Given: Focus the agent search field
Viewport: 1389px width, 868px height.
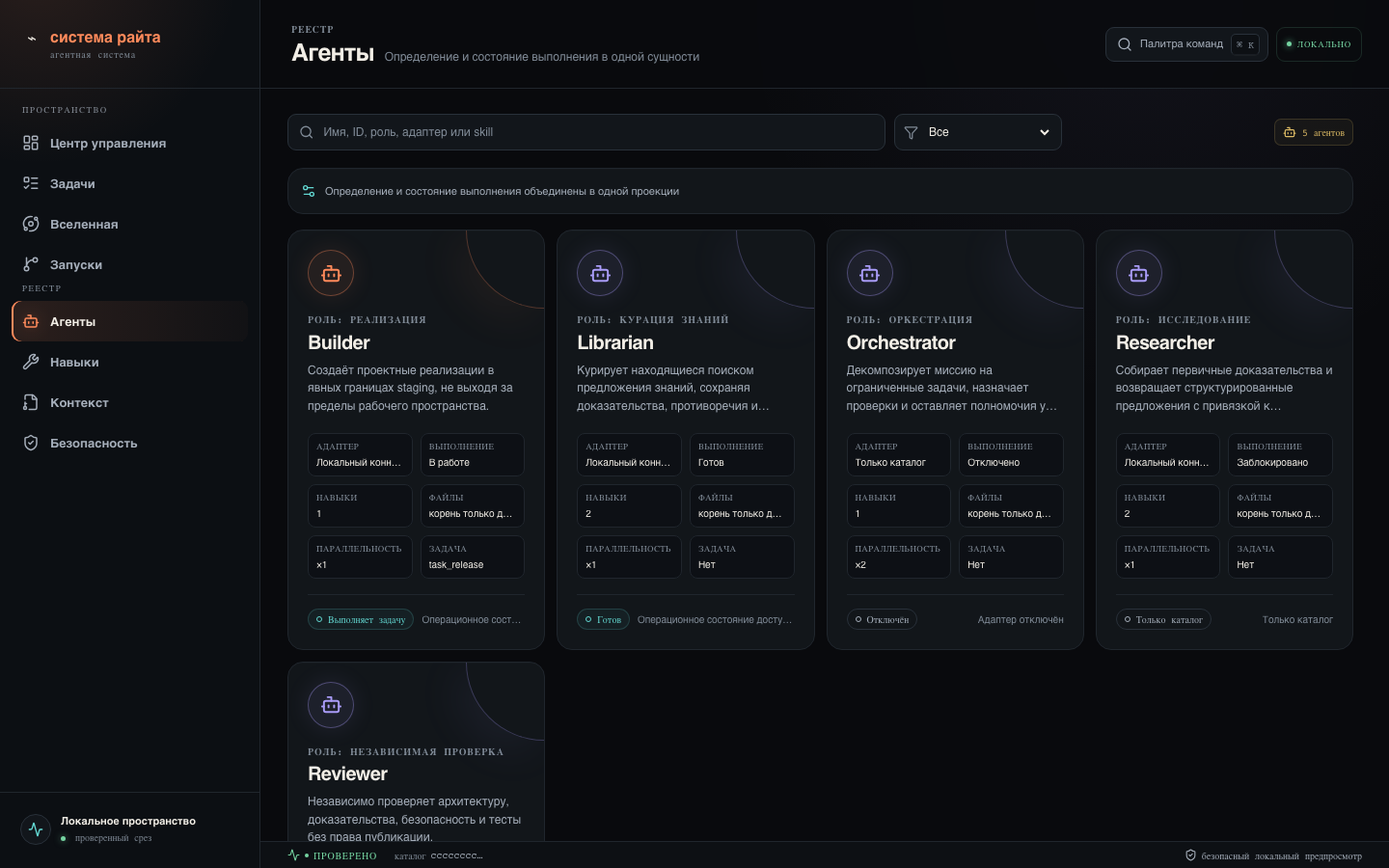Looking at the screenshot, I should pyautogui.click(x=586, y=132).
